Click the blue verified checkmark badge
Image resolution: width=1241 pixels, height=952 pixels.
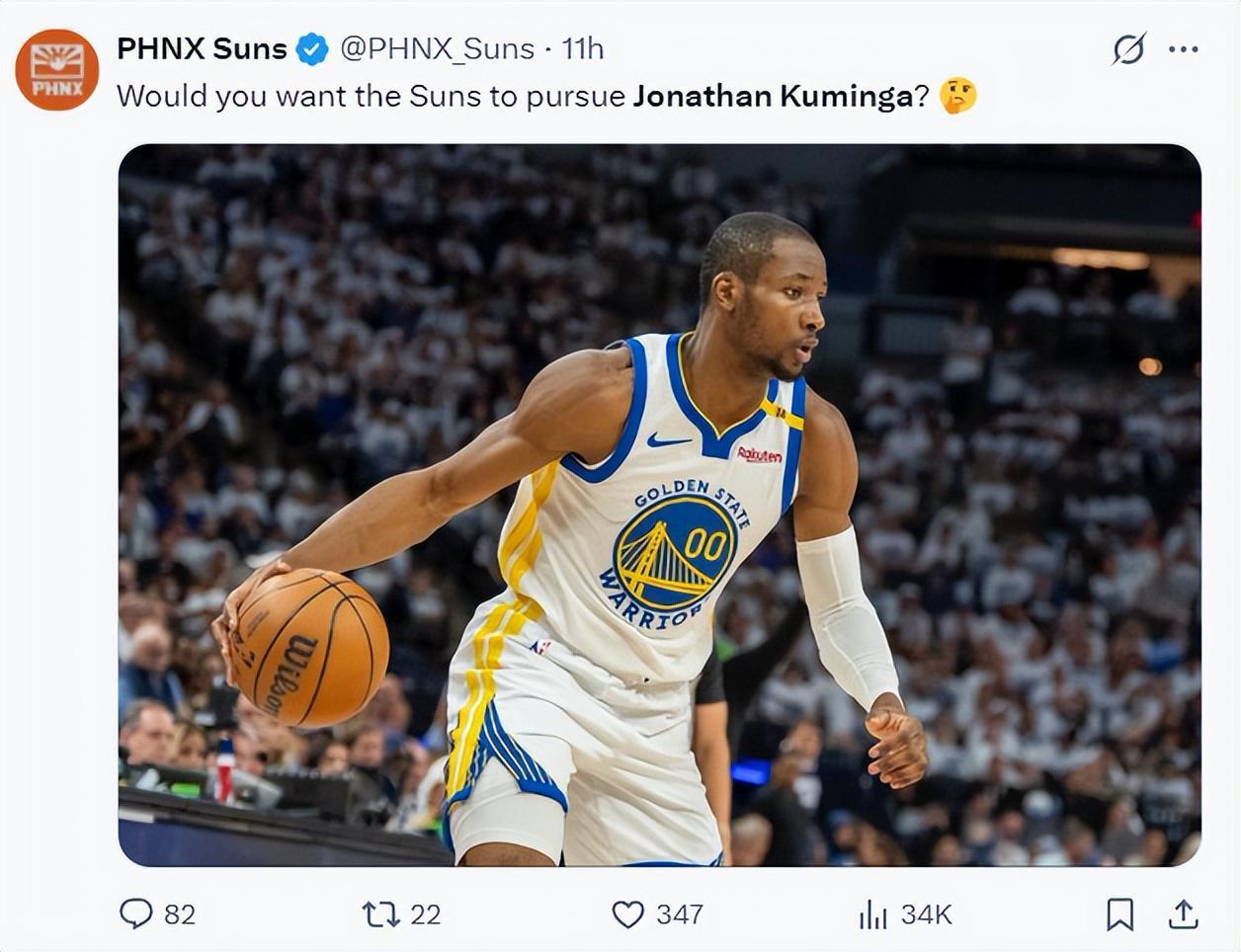pyautogui.click(x=313, y=48)
